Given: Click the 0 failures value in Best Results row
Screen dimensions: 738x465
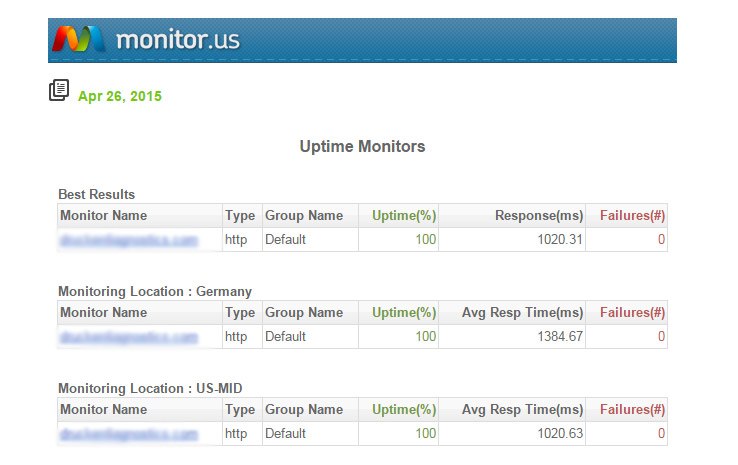Looking at the screenshot, I should [x=661, y=240].
